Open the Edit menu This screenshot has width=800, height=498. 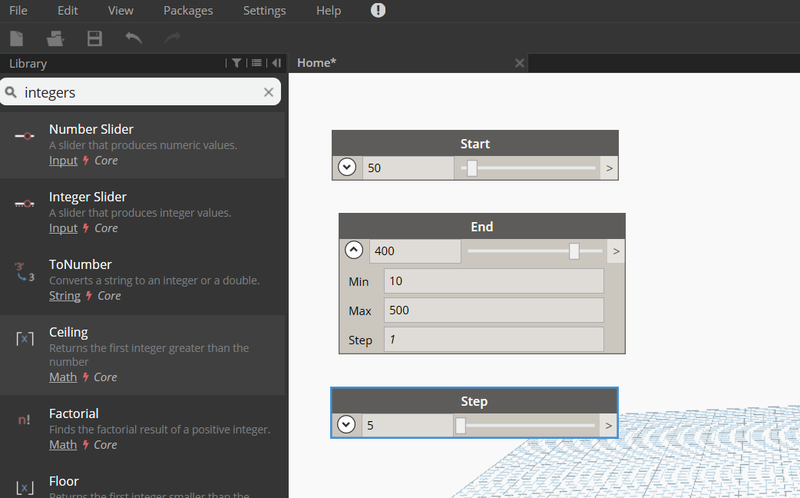point(67,10)
